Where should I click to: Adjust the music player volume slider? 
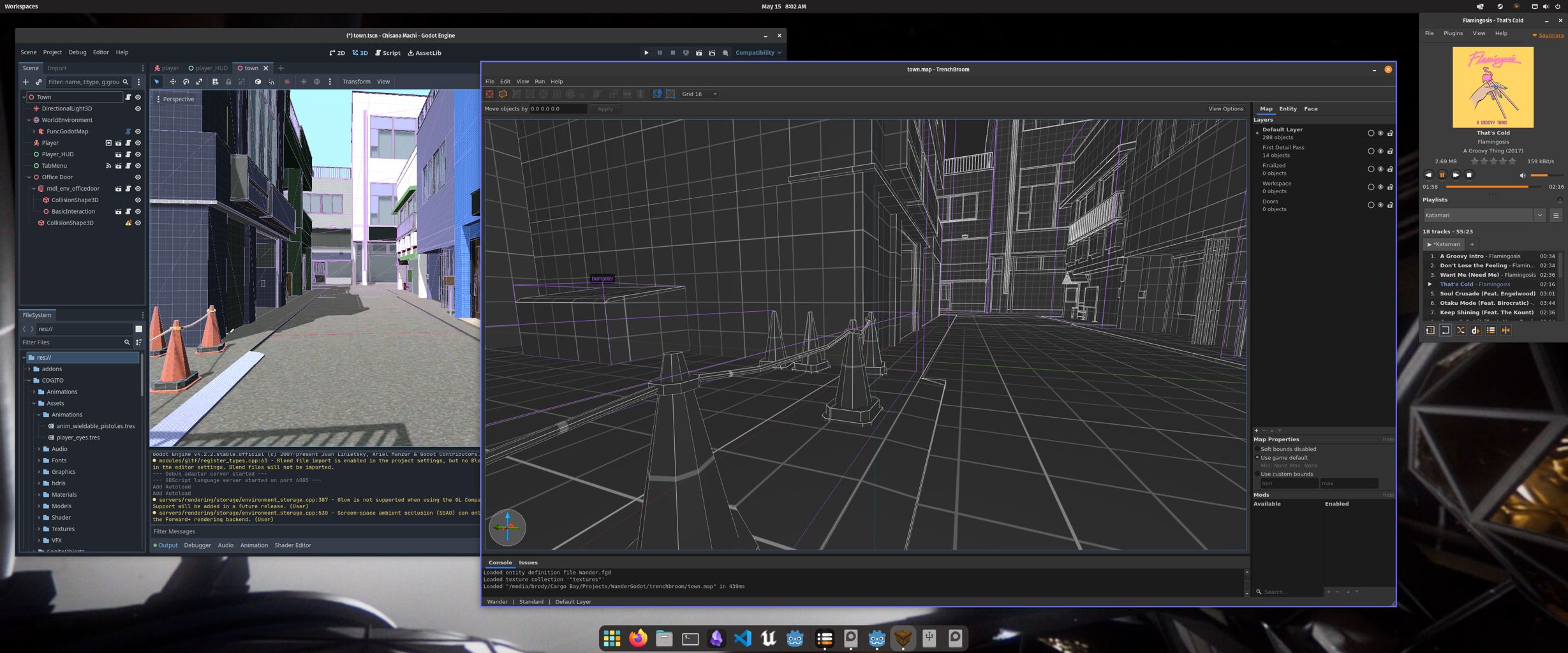click(1546, 175)
